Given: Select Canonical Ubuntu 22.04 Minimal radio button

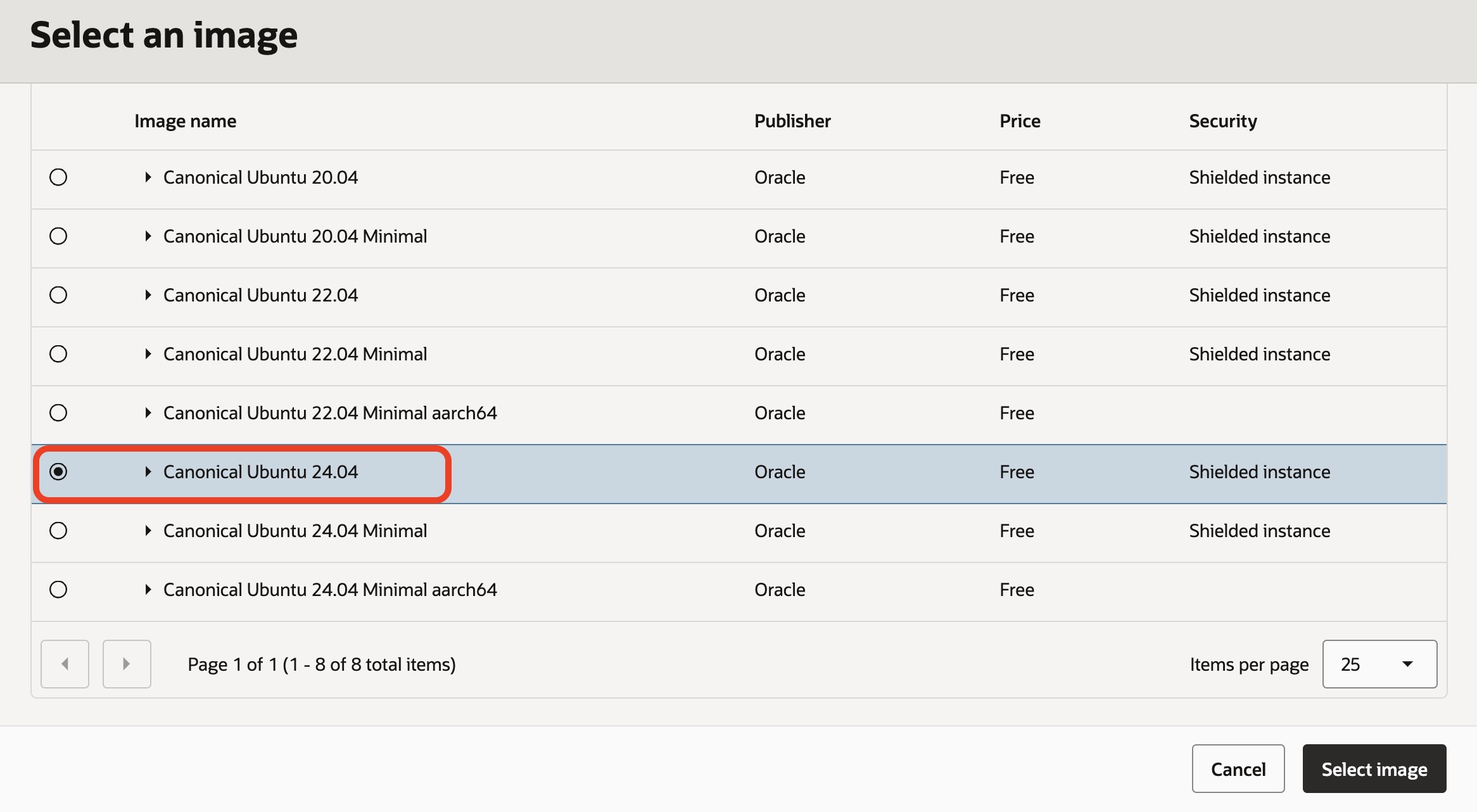Looking at the screenshot, I should [x=58, y=354].
